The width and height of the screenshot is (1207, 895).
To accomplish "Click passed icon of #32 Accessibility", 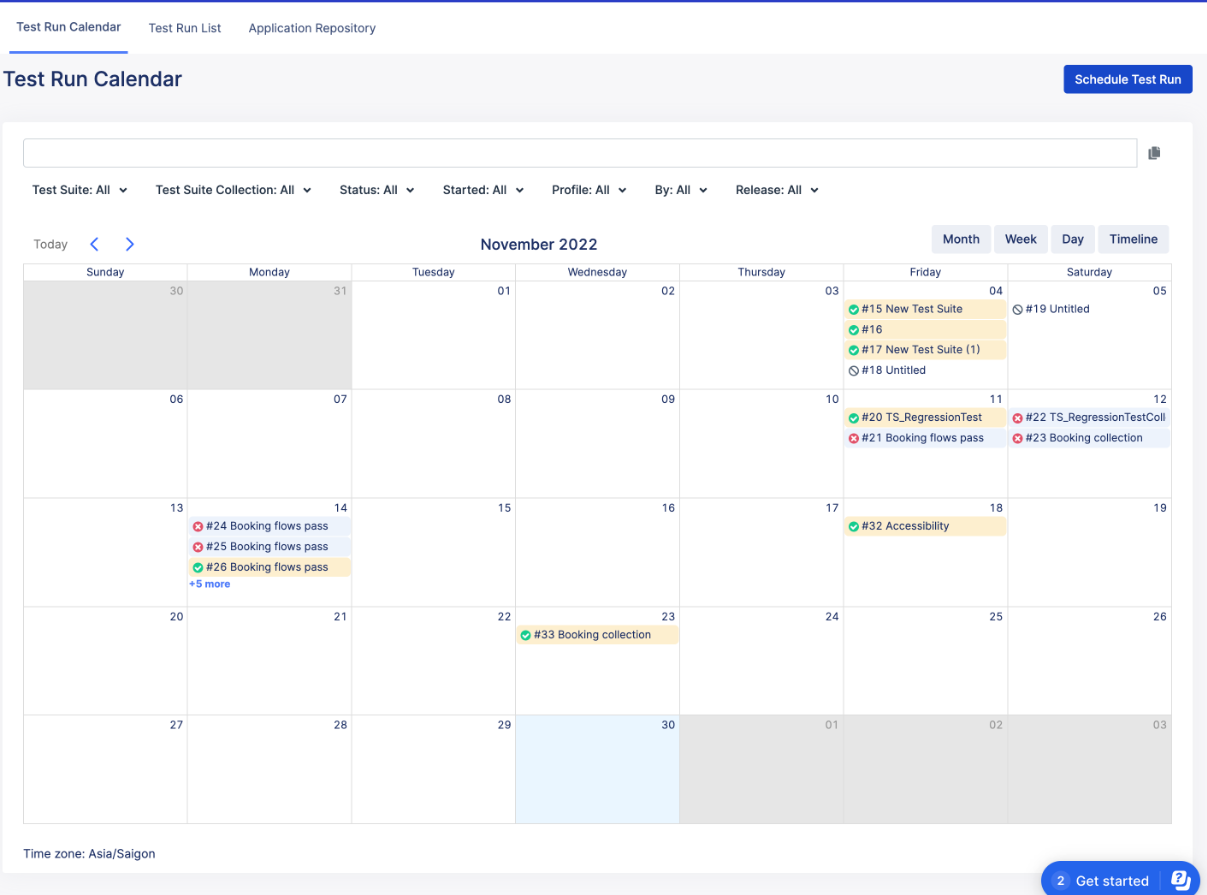I will (x=854, y=526).
